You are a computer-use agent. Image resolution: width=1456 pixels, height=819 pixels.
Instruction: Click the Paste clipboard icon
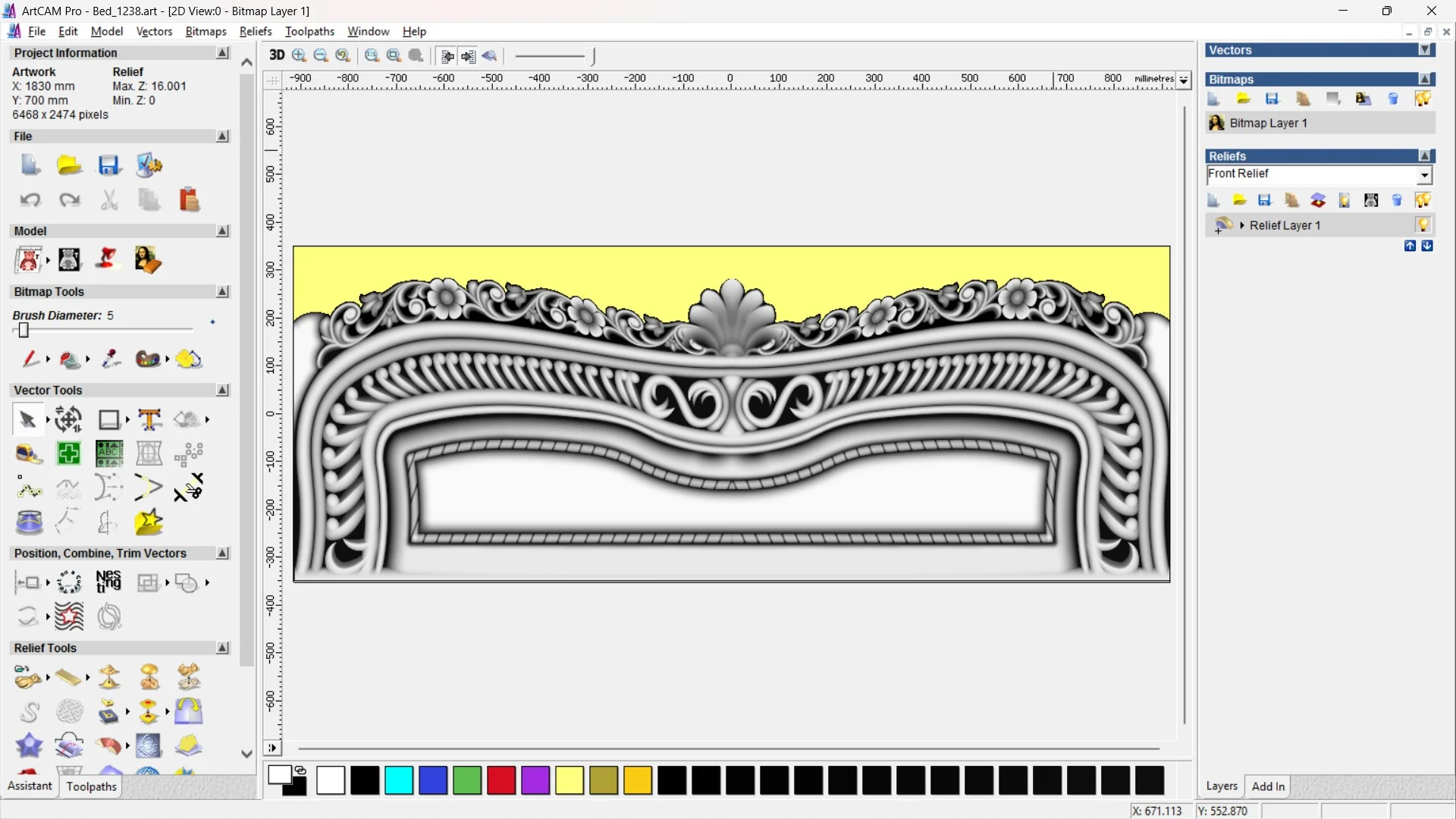[189, 199]
